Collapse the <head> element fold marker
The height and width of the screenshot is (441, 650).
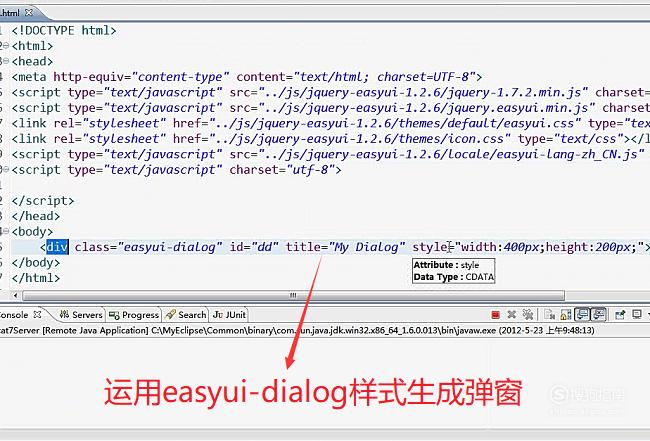5,61
